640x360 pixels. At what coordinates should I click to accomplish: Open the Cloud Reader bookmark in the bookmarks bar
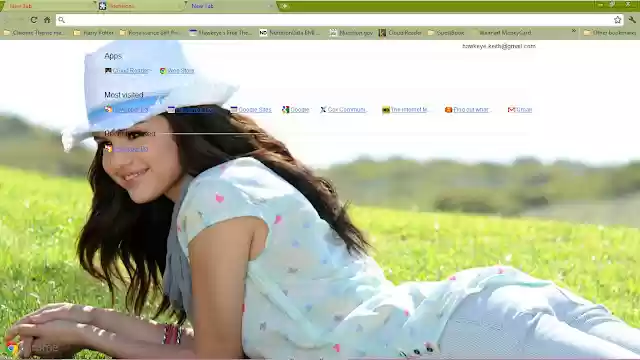pyautogui.click(x=400, y=33)
